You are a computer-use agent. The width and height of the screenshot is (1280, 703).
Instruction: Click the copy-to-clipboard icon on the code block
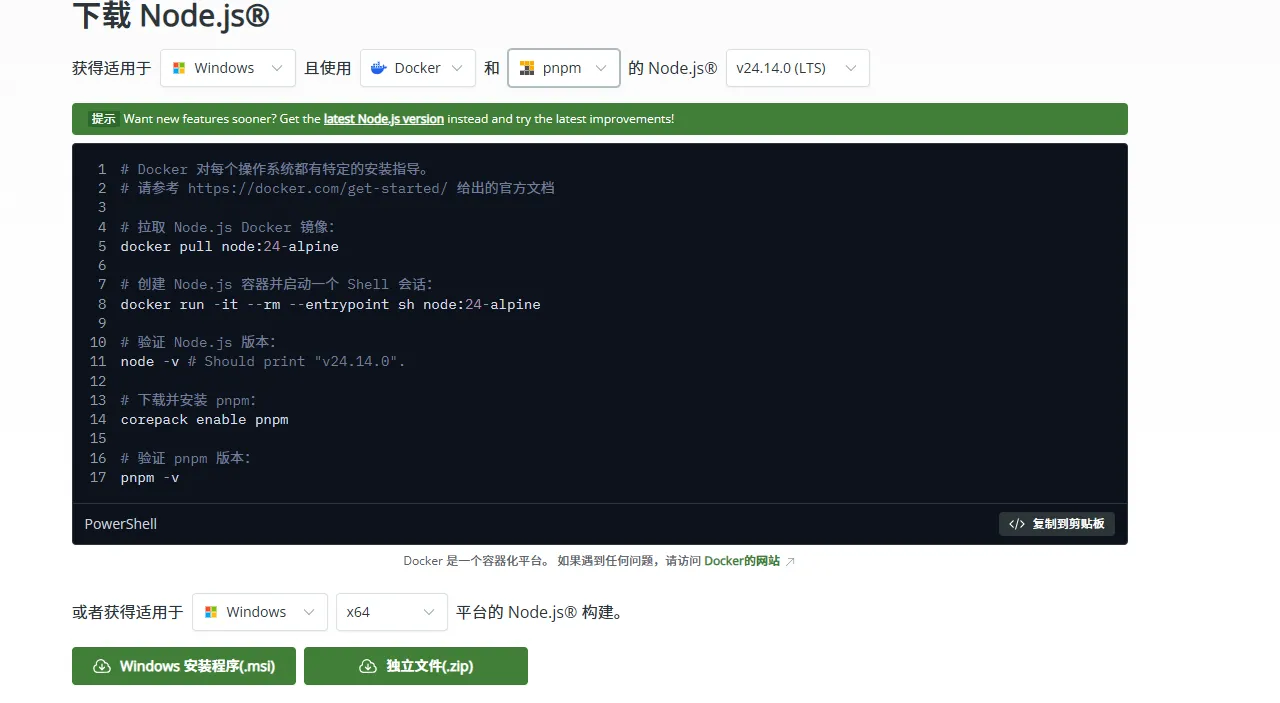pyautogui.click(x=1017, y=523)
